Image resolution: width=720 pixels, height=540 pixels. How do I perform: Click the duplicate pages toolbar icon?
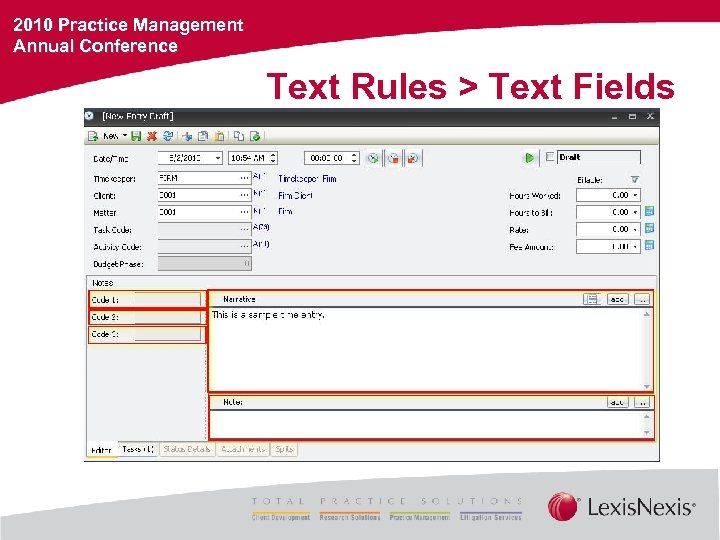click(x=239, y=136)
